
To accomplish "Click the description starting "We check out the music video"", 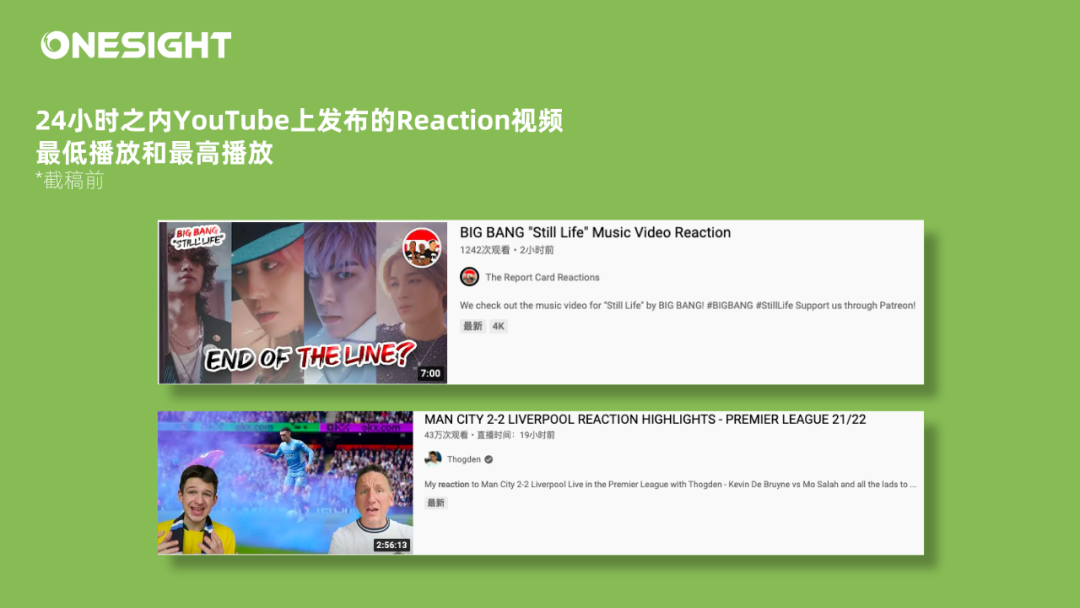I will (x=687, y=306).
